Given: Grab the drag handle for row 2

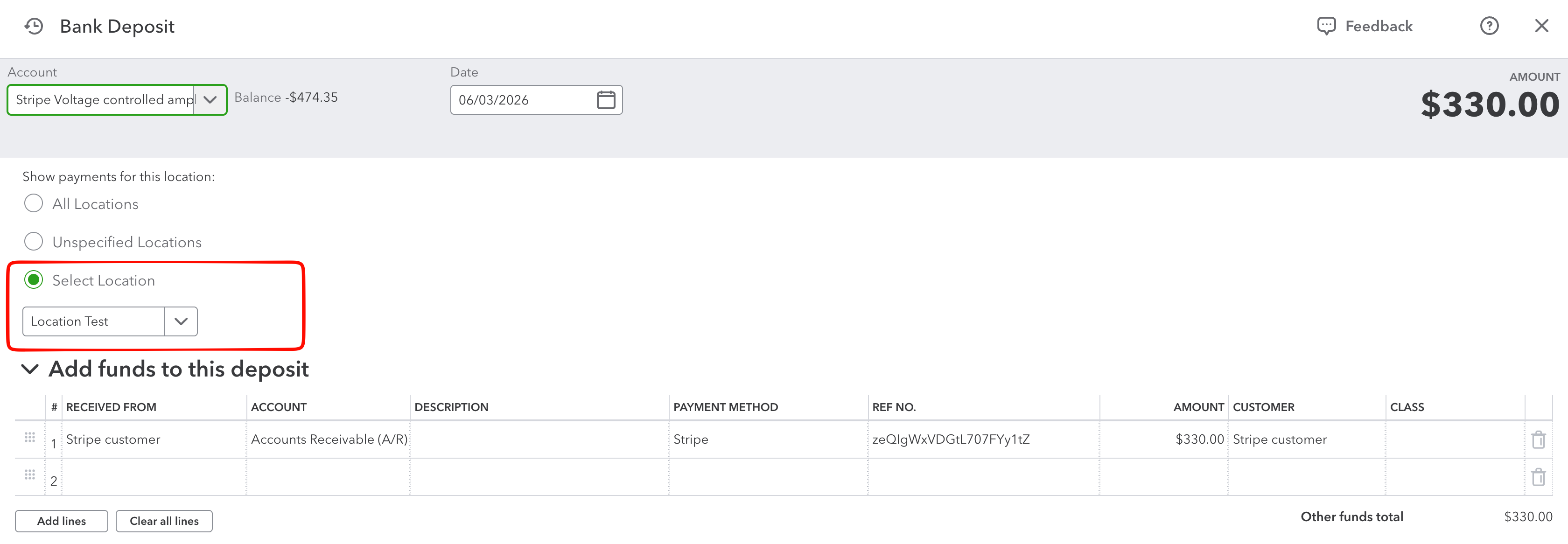Looking at the screenshot, I should click(x=30, y=474).
